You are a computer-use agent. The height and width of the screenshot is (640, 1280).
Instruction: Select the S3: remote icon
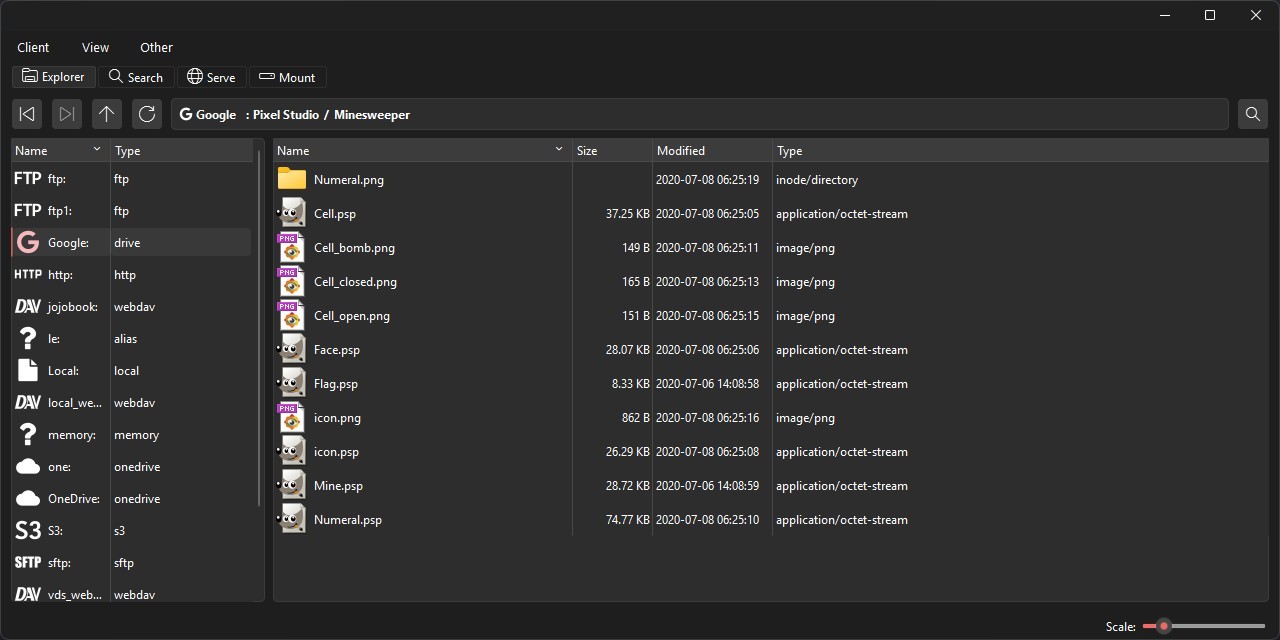(x=28, y=531)
